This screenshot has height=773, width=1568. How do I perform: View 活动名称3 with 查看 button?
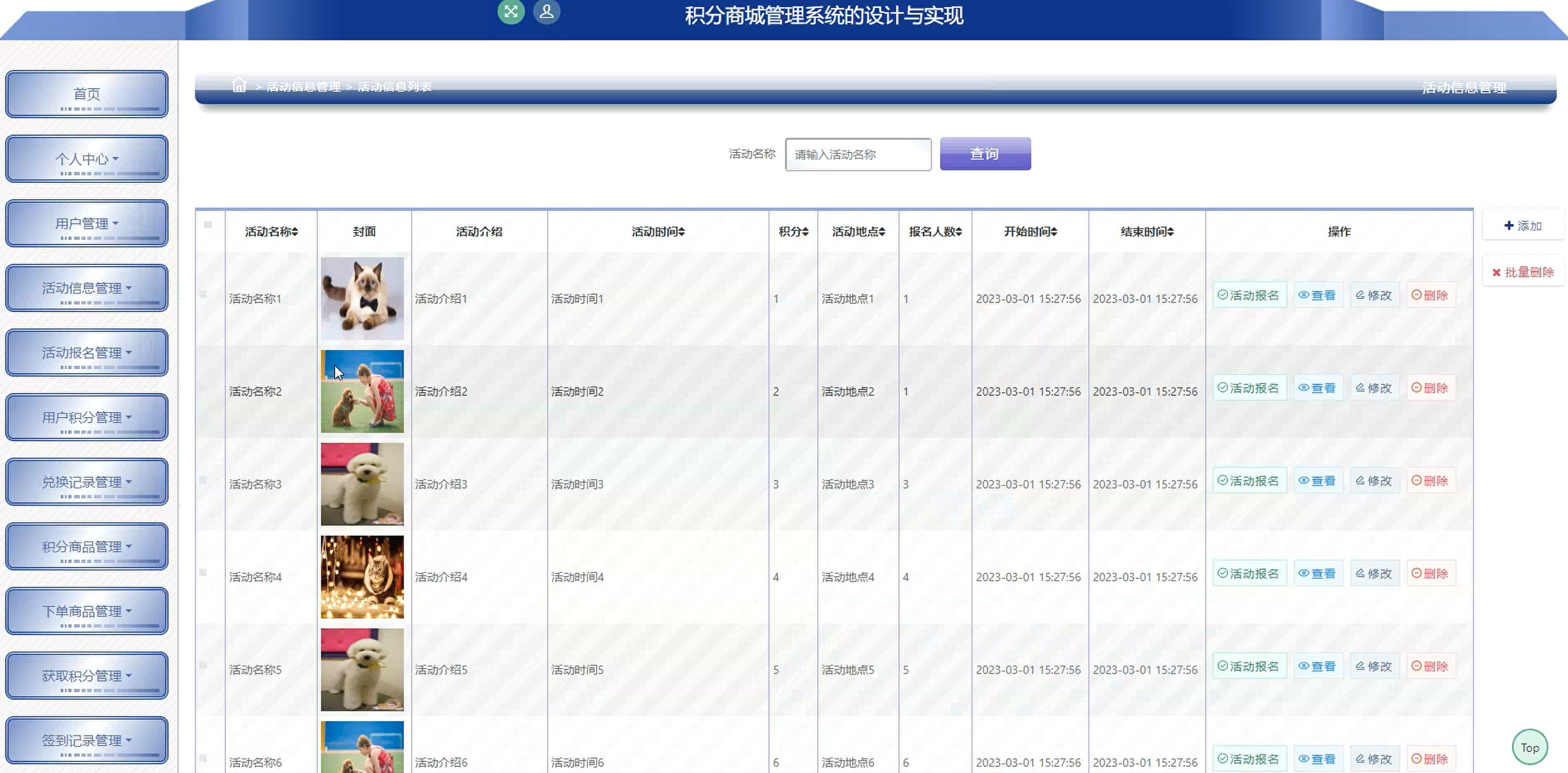tap(1318, 480)
